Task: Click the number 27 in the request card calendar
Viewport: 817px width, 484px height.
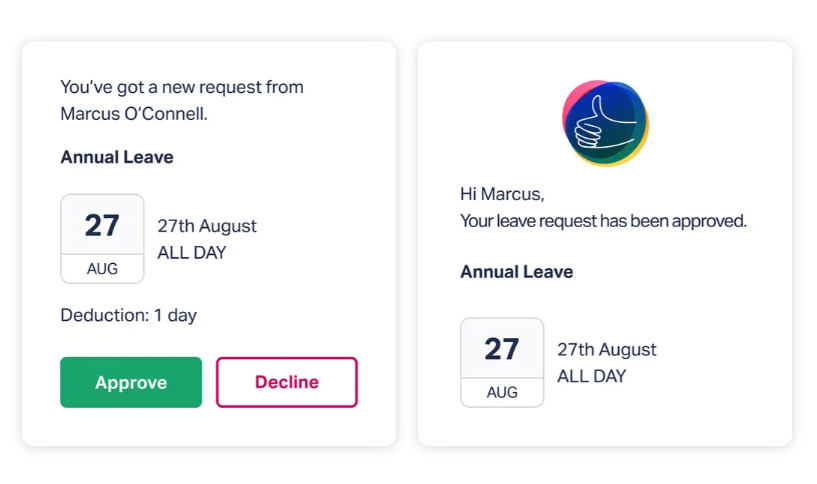Action: (x=102, y=226)
